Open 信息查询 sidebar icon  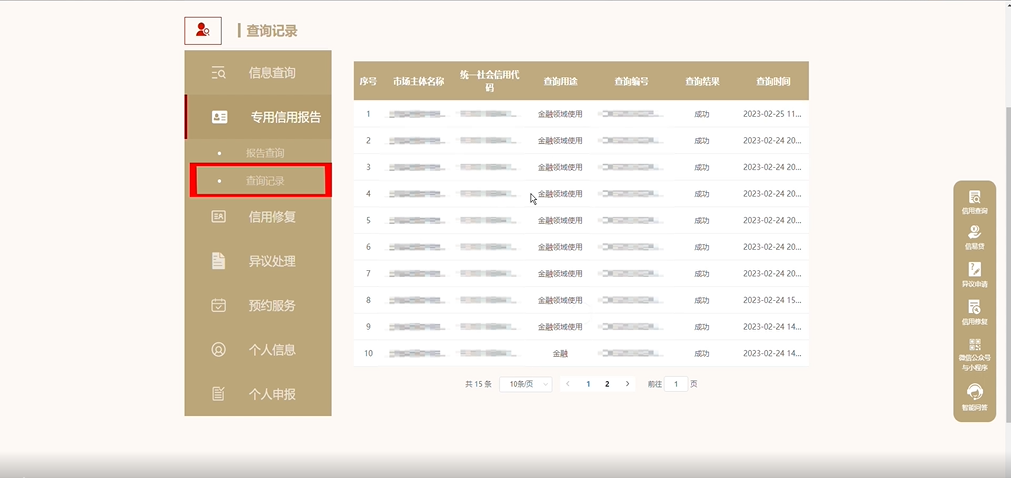219,73
